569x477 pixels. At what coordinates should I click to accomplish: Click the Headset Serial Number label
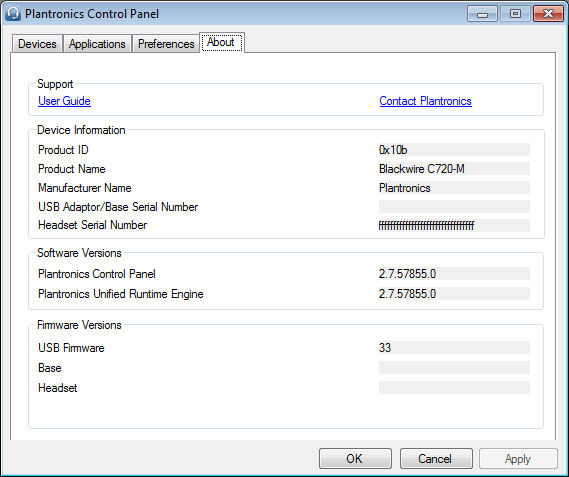(x=92, y=225)
